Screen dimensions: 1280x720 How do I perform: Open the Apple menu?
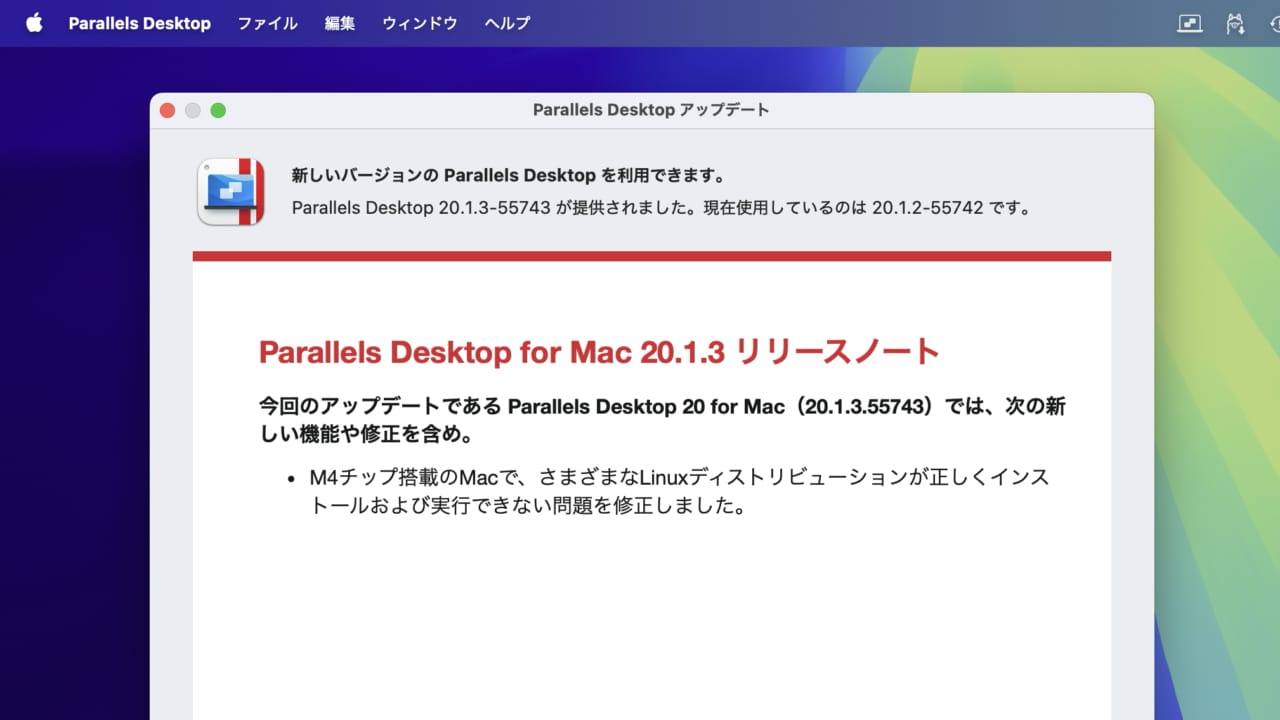pyautogui.click(x=34, y=23)
